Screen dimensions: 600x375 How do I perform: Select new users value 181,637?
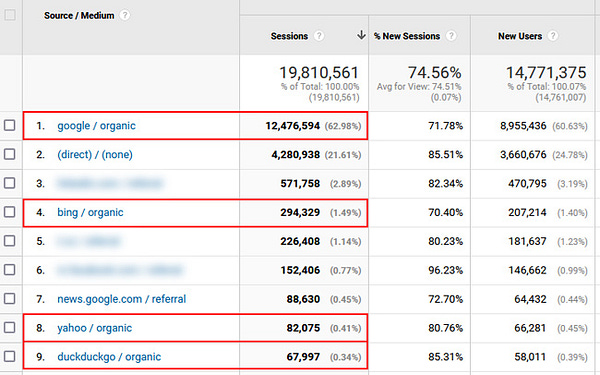tap(527, 241)
